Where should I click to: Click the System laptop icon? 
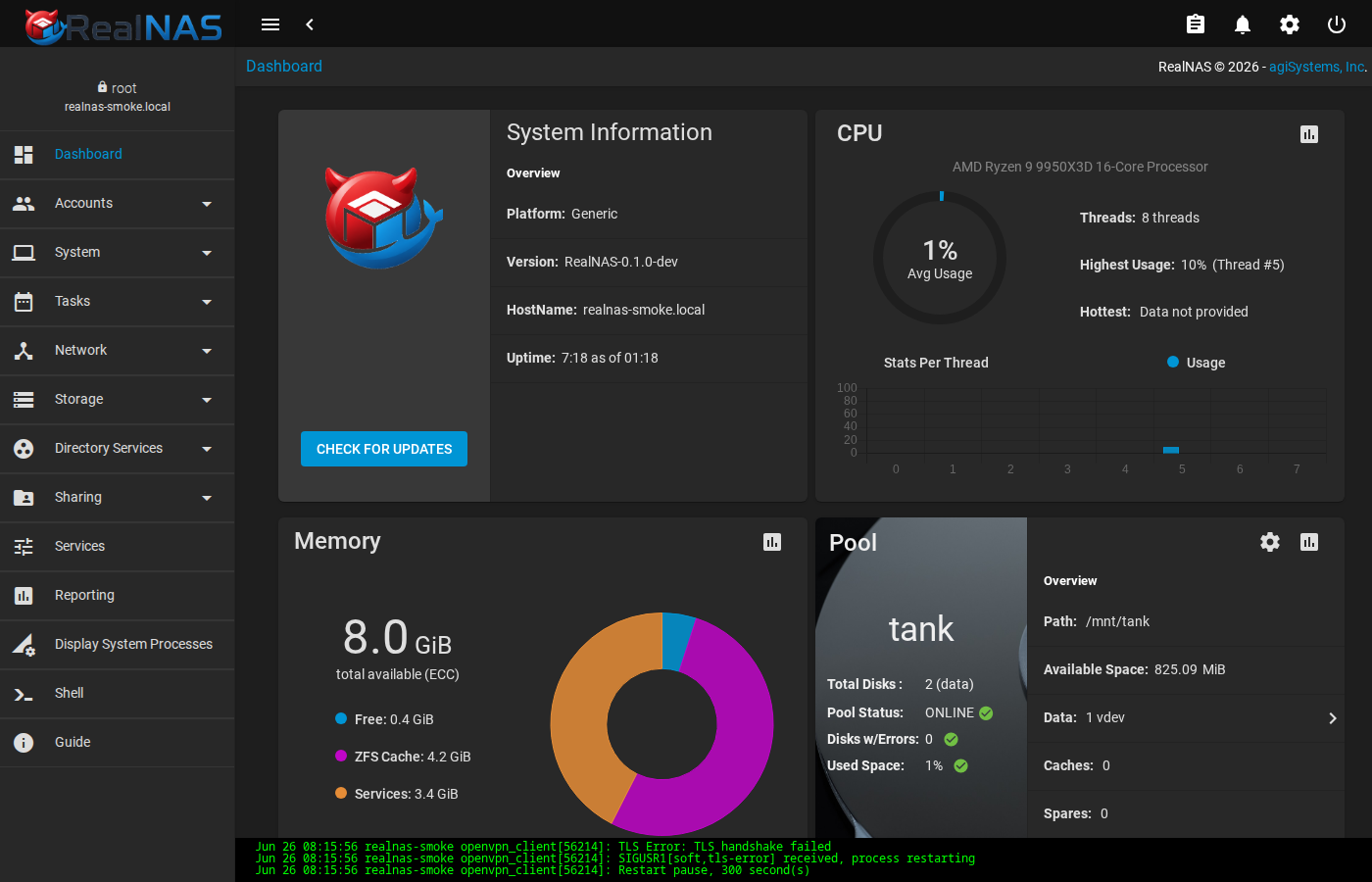coord(24,253)
